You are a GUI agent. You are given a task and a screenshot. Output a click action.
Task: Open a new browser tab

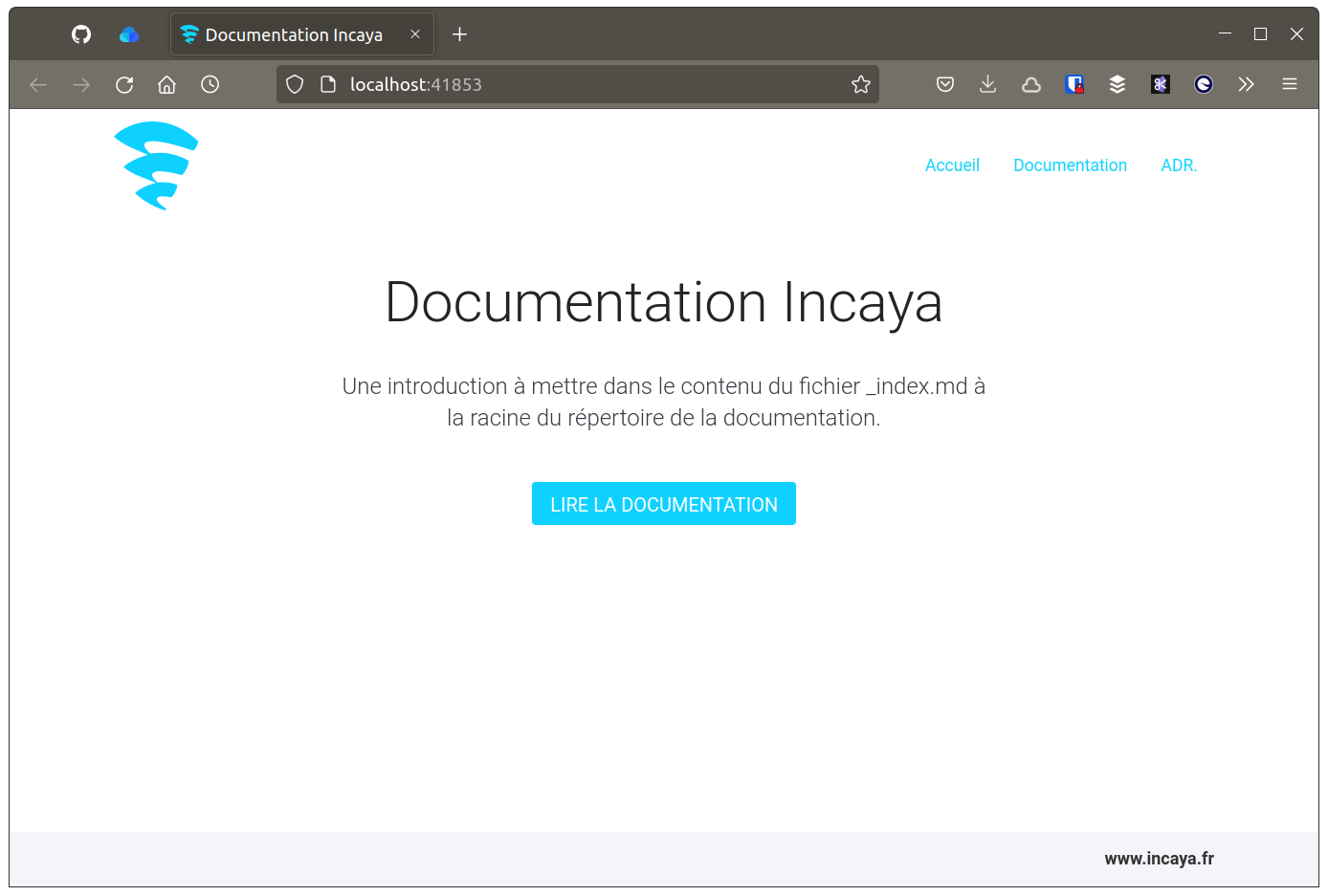click(460, 34)
